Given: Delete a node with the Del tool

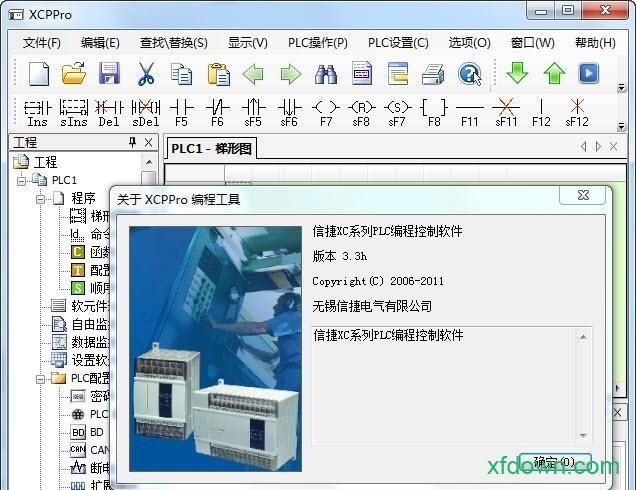Looking at the screenshot, I should 109,113.
